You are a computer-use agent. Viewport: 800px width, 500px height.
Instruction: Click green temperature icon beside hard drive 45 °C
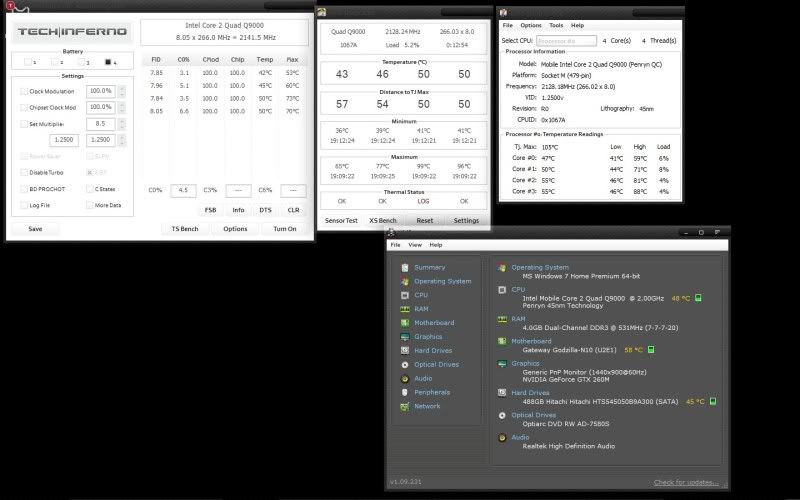pos(713,402)
